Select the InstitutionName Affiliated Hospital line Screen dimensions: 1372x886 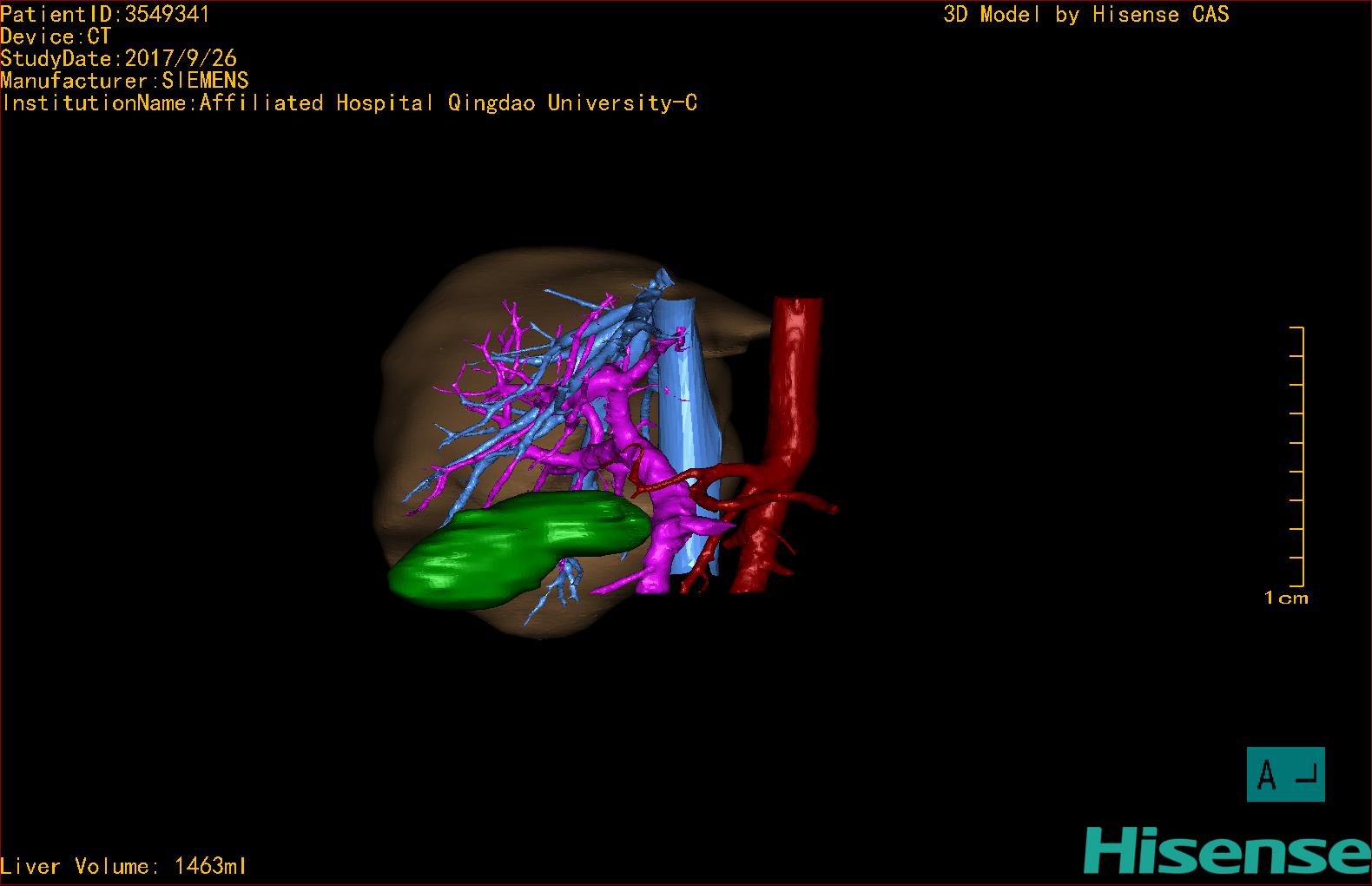[349, 103]
